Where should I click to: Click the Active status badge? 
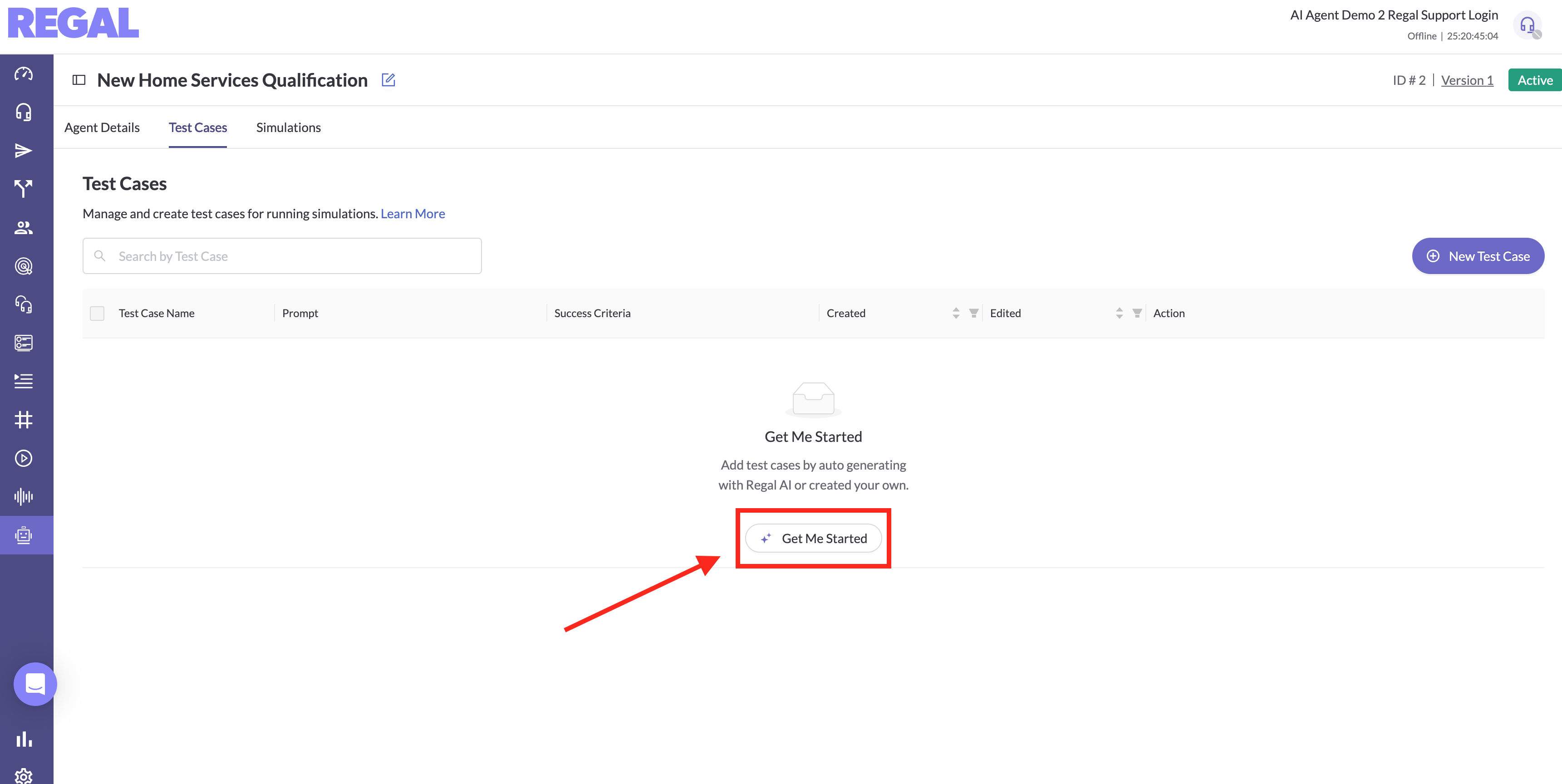click(x=1535, y=80)
